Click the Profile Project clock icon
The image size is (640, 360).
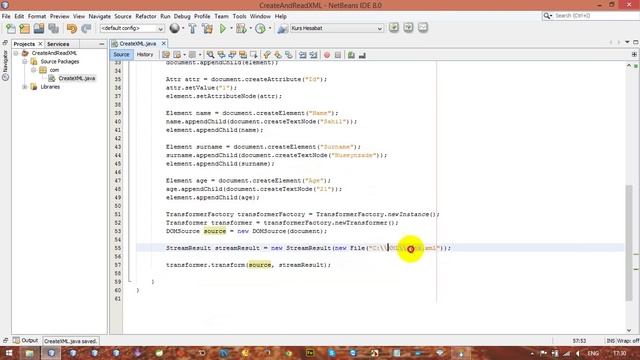click(260, 28)
